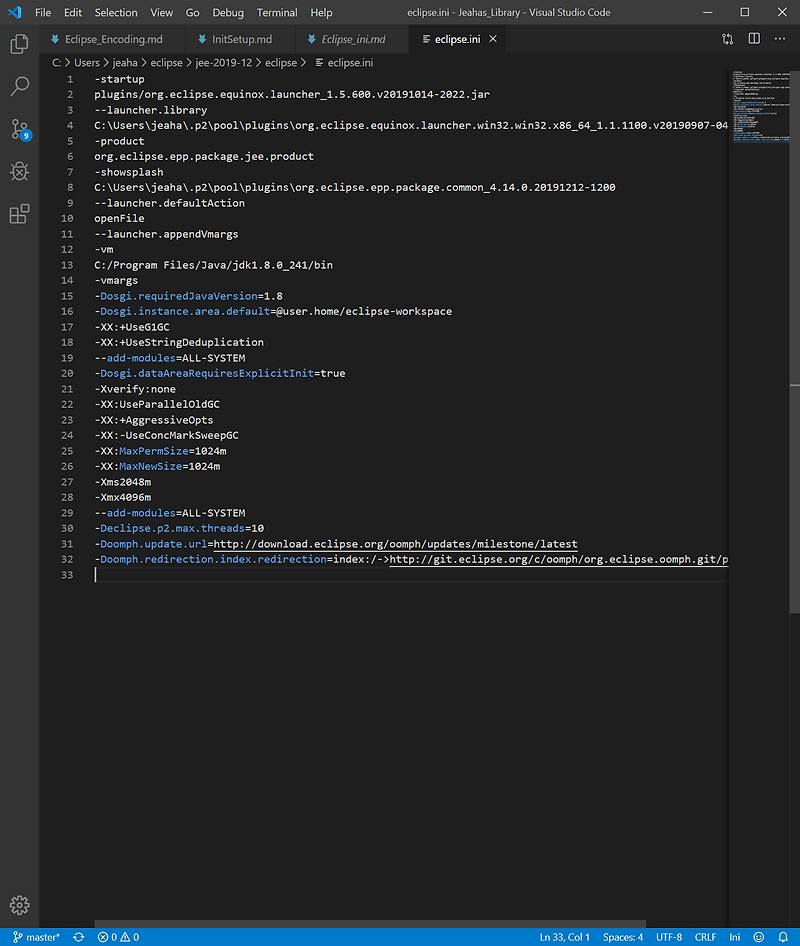Open the Manage gear at bottom left
Screen dimensions: 800x946
(19, 904)
